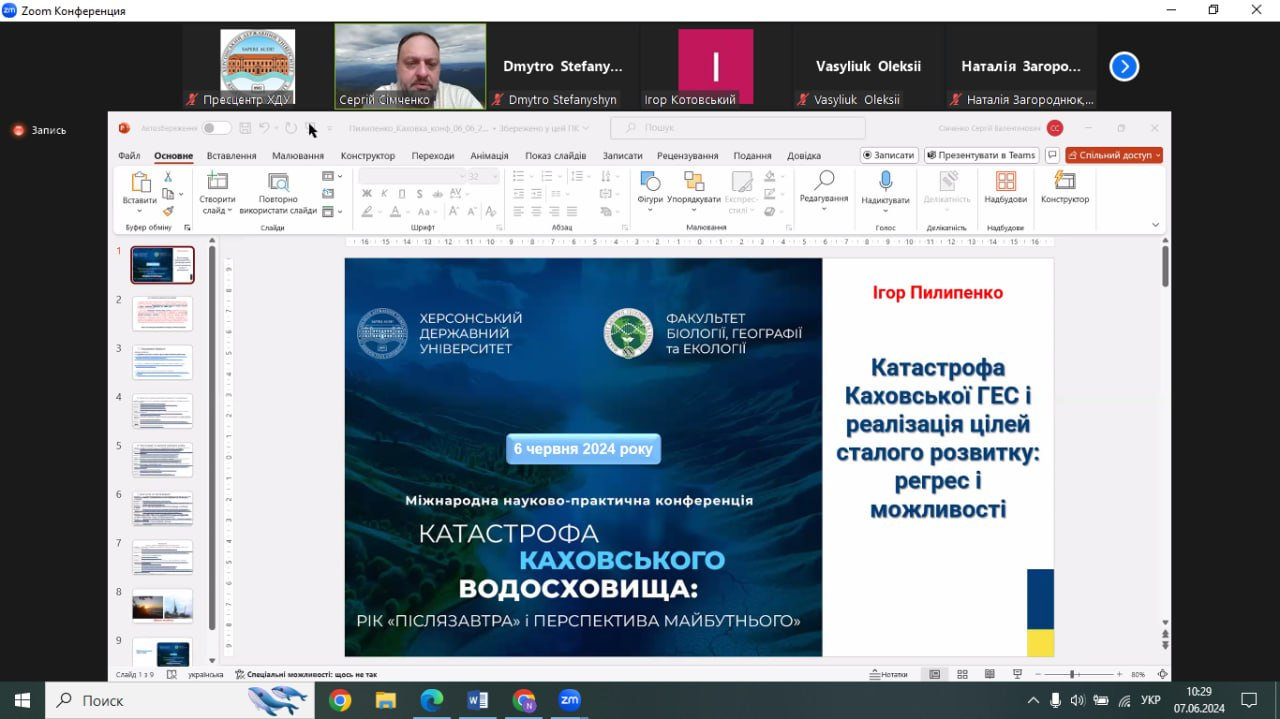The image size is (1280, 719).
Task: Click the Italic К formatting icon
Action: point(384,194)
